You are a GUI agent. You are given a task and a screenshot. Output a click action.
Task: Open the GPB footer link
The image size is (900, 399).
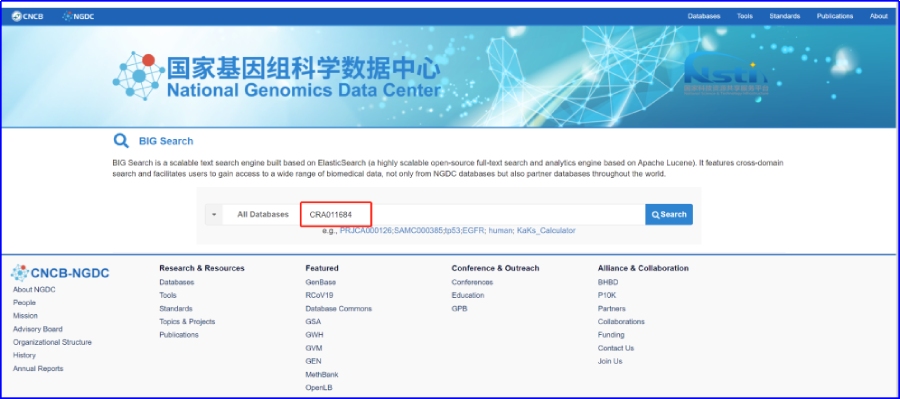coord(459,308)
